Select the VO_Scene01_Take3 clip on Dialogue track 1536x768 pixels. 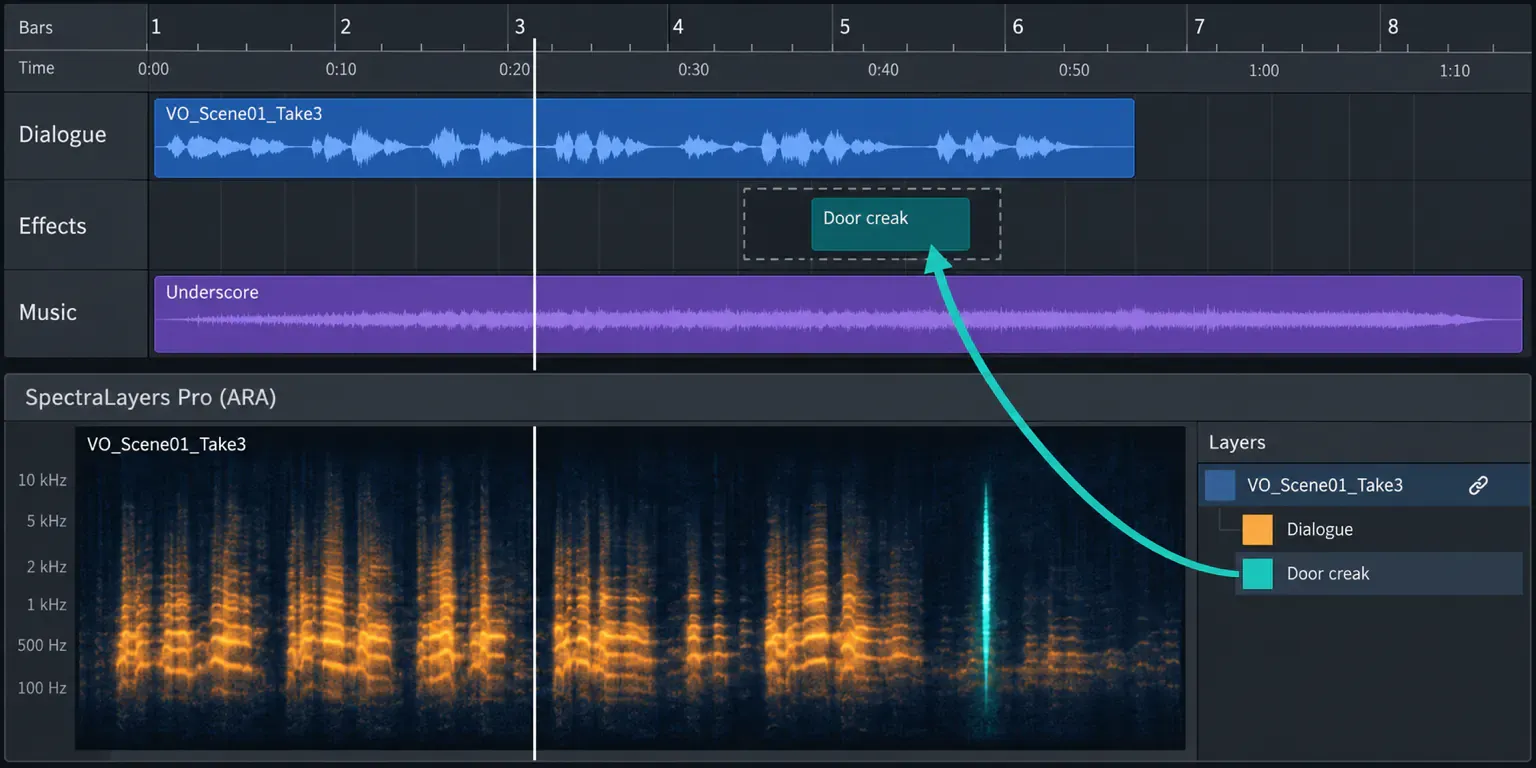[644, 138]
